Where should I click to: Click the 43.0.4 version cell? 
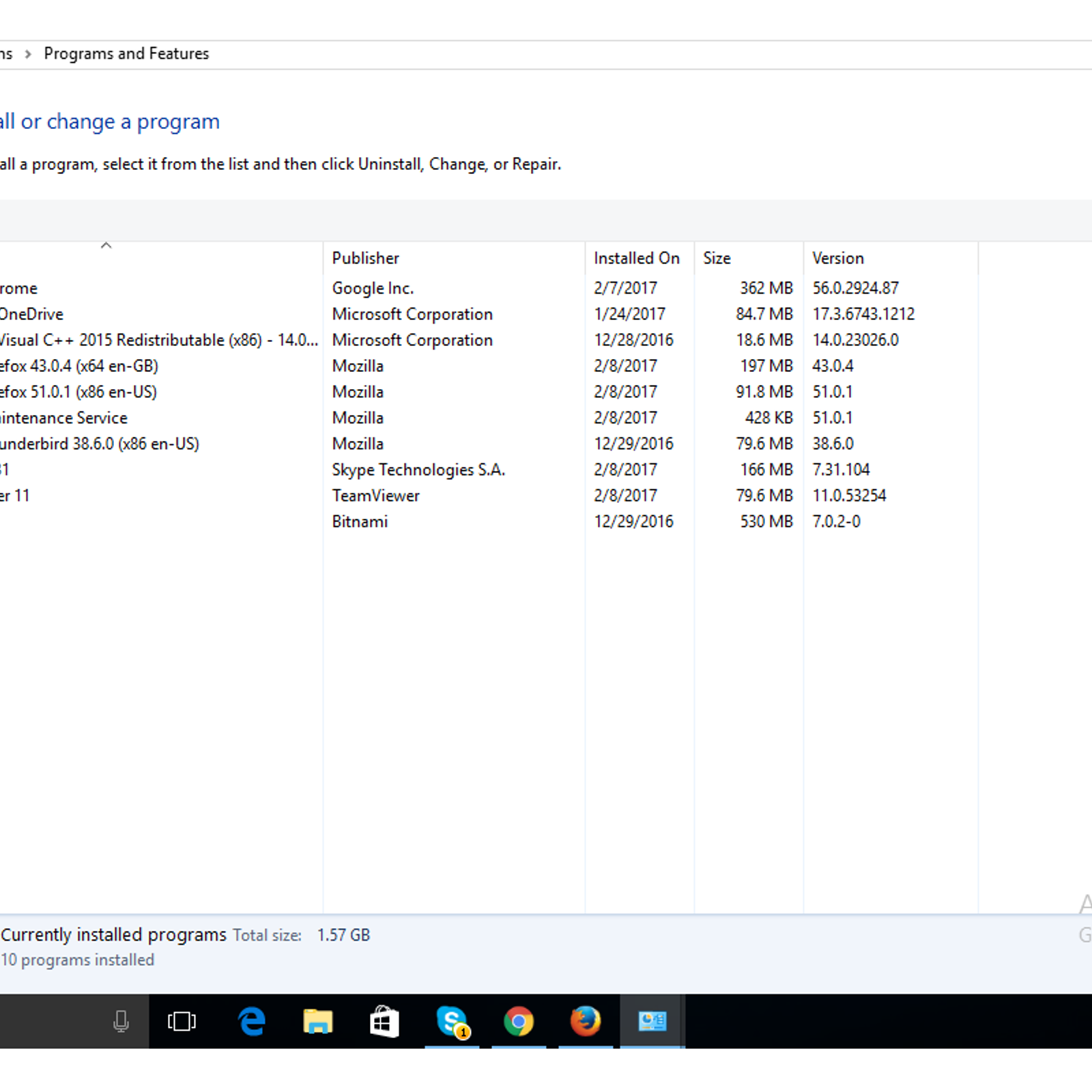click(x=833, y=366)
